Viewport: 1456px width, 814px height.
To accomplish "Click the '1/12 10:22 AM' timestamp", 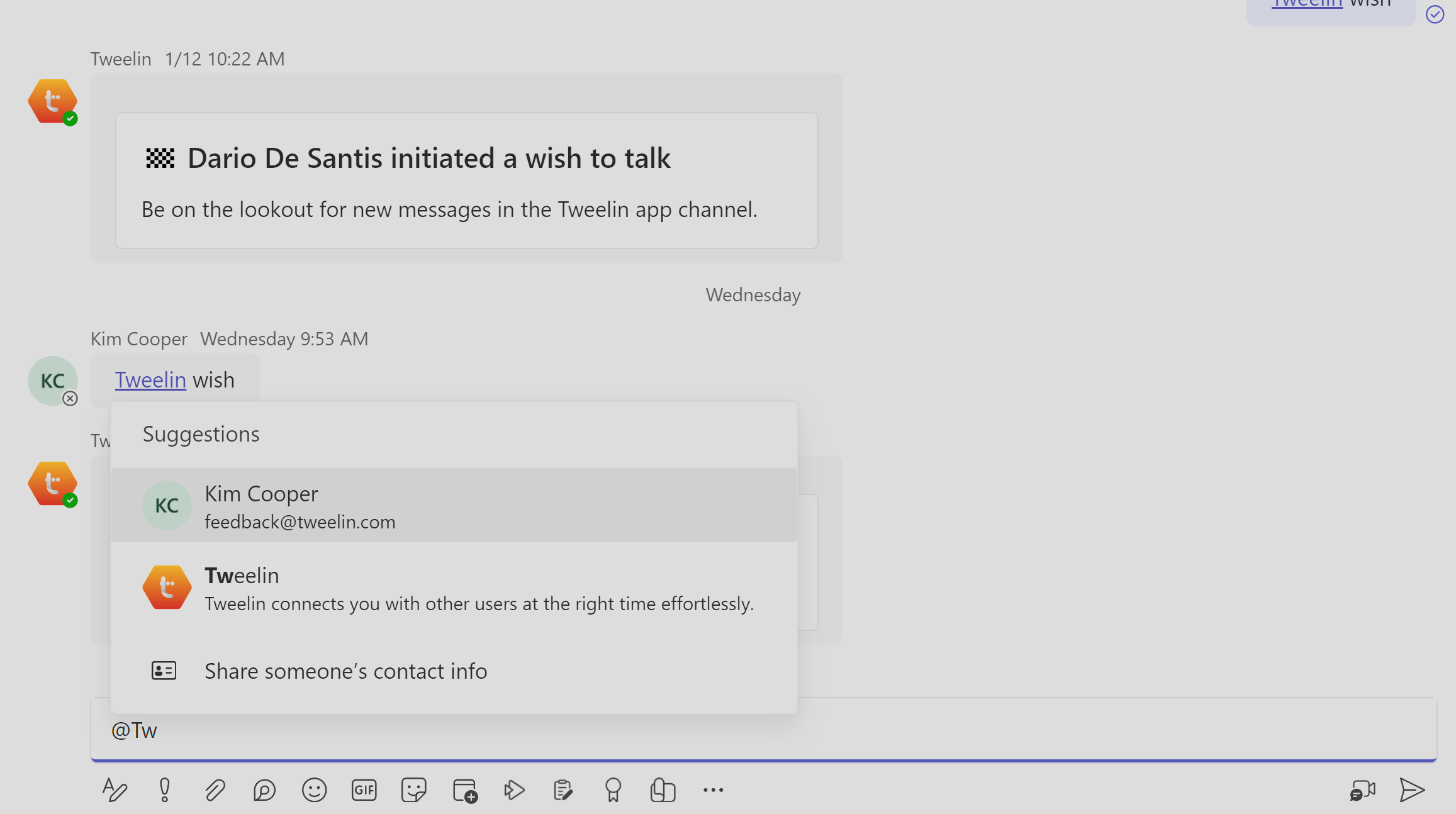I will [x=225, y=59].
